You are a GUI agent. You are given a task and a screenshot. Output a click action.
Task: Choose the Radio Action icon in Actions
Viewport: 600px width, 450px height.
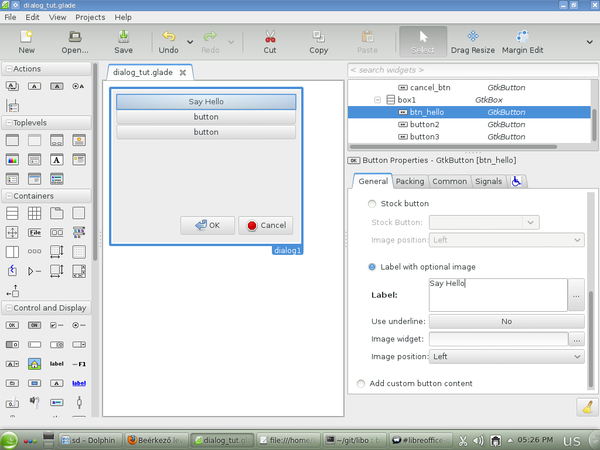coord(78,86)
